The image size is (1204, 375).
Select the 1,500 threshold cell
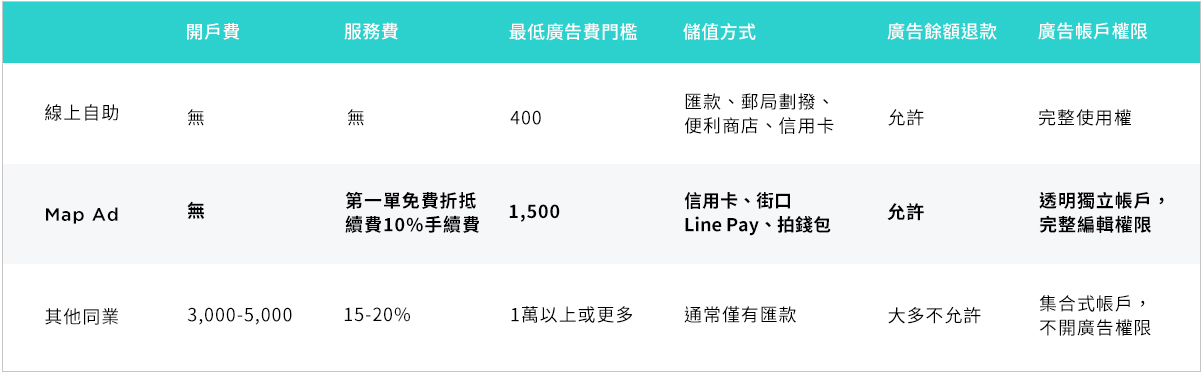534,212
